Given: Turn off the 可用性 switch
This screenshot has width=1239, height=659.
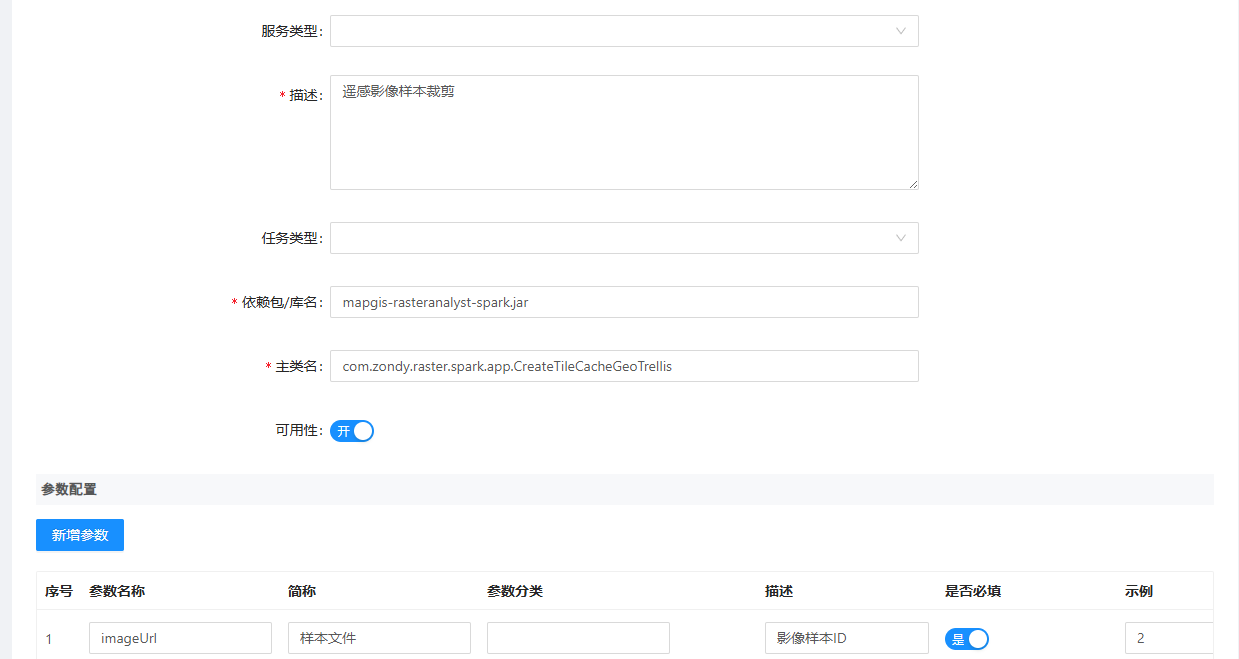Looking at the screenshot, I should pyautogui.click(x=352, y=431).
